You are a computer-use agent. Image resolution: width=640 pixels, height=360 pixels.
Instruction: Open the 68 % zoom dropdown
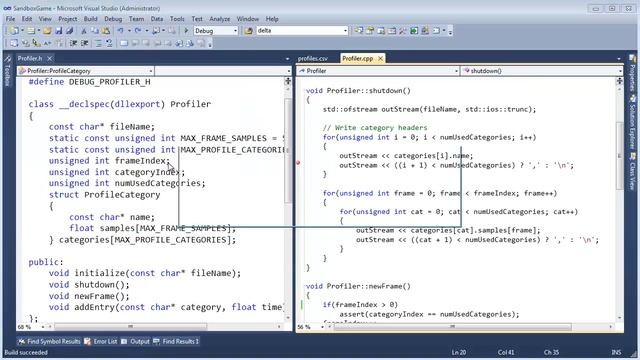coord(42,327)
